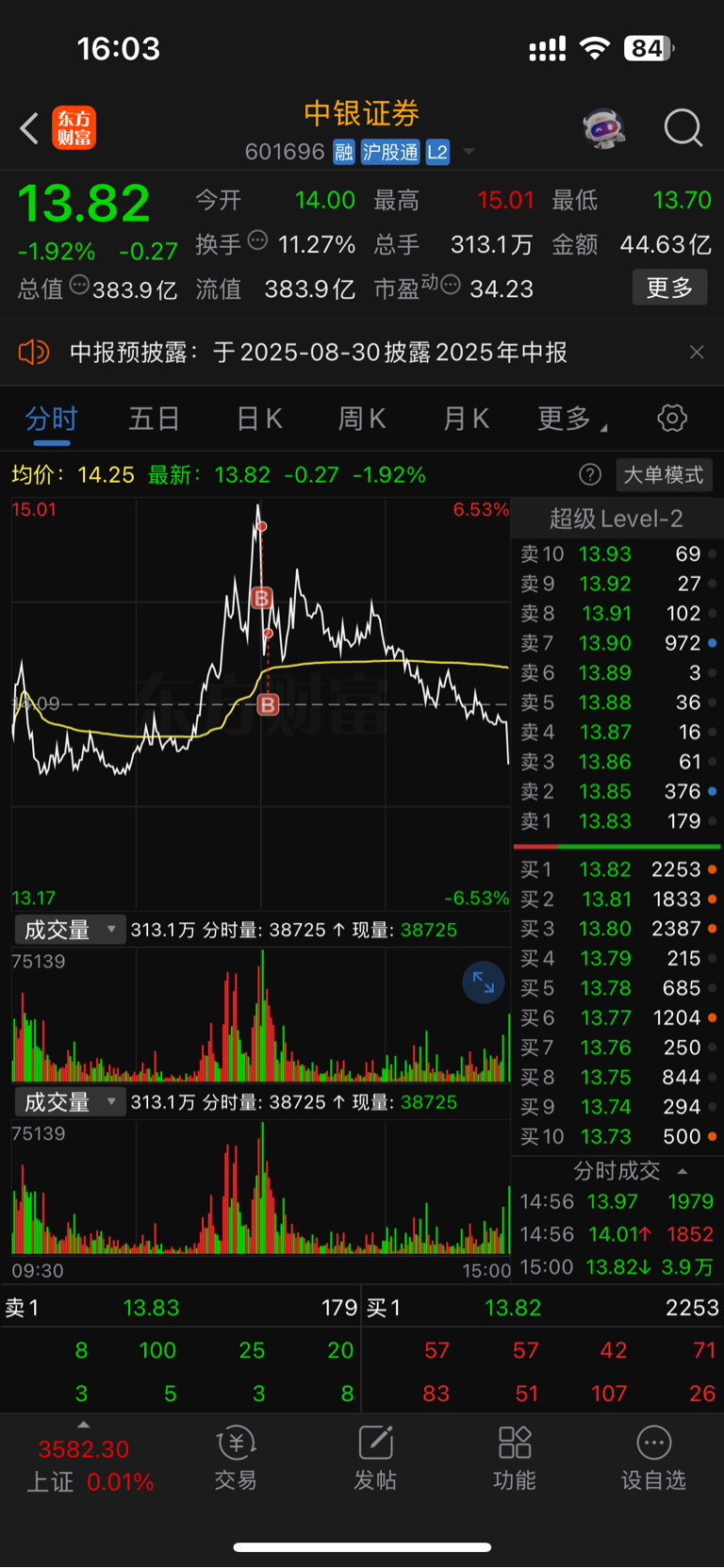Switch to 日K chart tab
The height and width of the screenshot is (1568, 724).
tap(259, 419)
